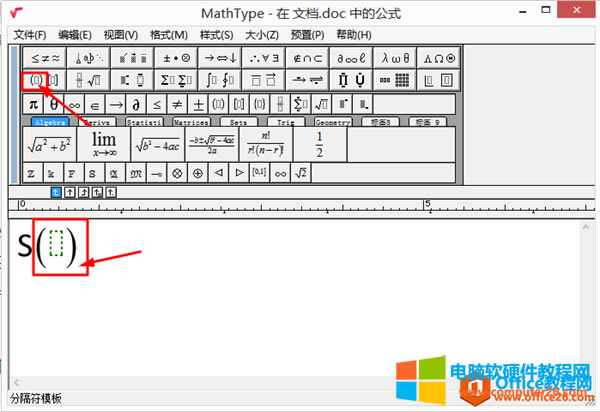Open the 格式(M) menu
The width and height of the screenshot is (600, 412).
tap(169, 35)
